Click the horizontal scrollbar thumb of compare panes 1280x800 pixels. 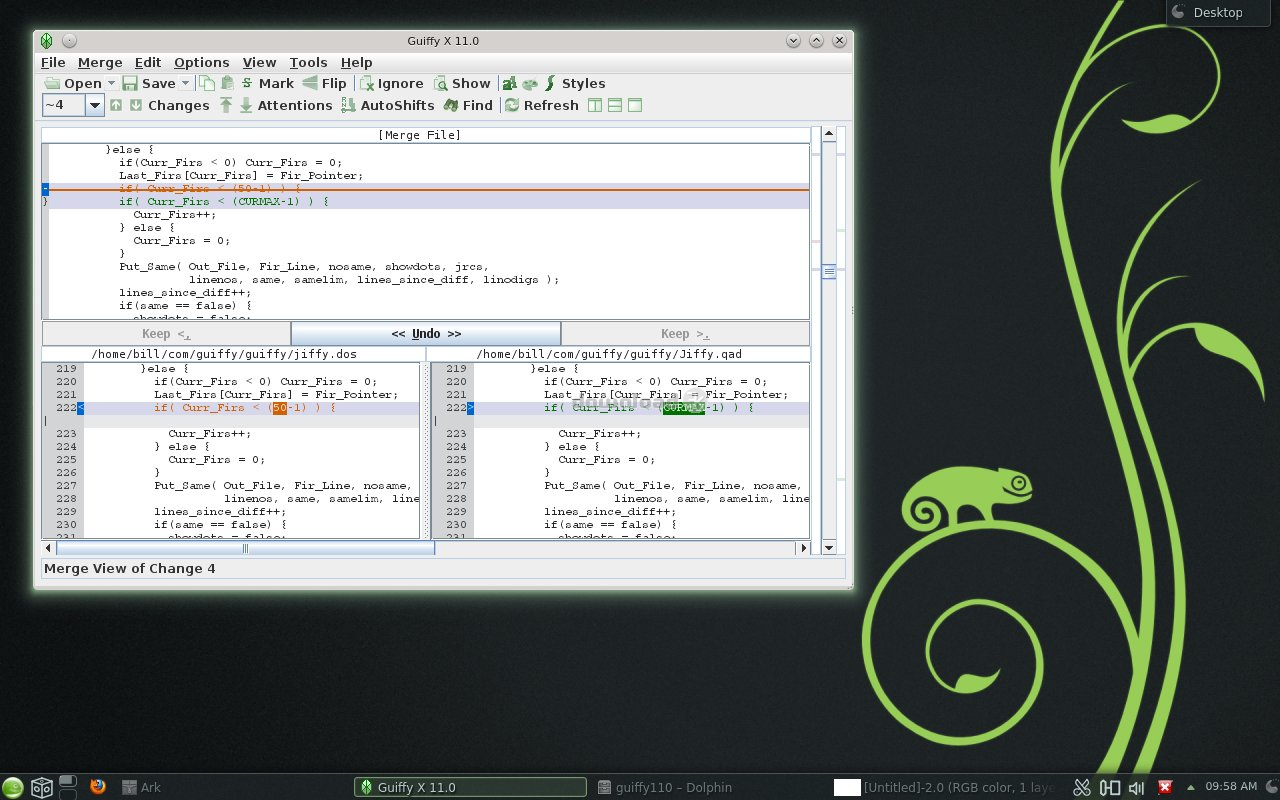tap(245, 548)
